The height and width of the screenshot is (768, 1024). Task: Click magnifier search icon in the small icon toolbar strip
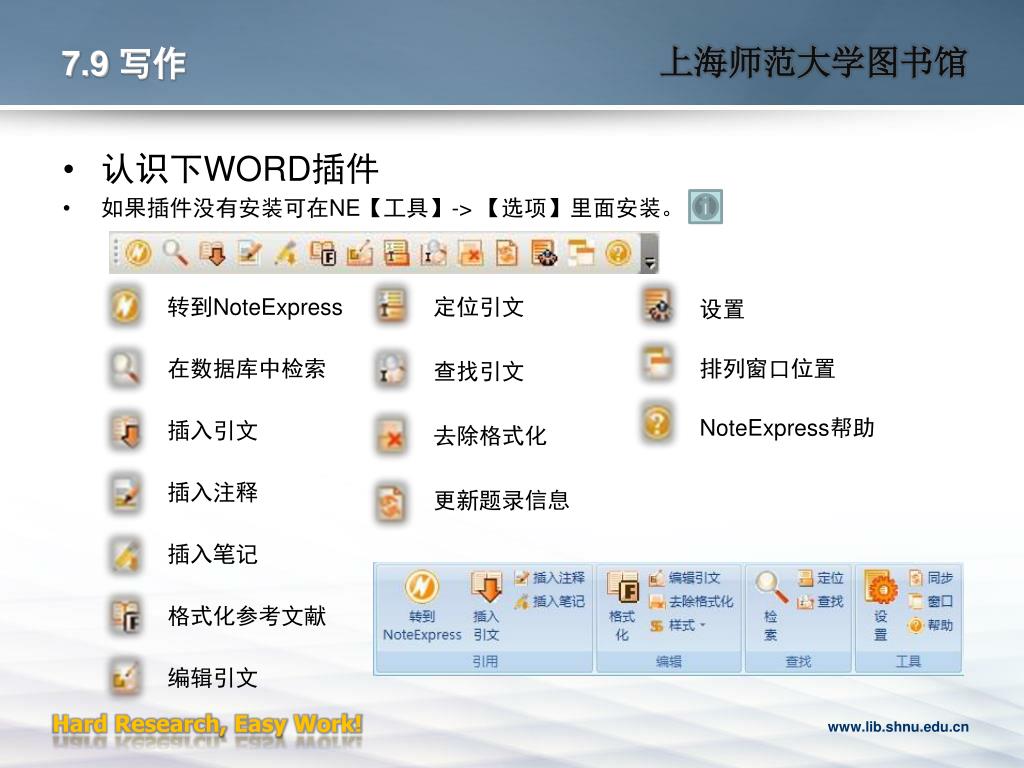point(175,252)
